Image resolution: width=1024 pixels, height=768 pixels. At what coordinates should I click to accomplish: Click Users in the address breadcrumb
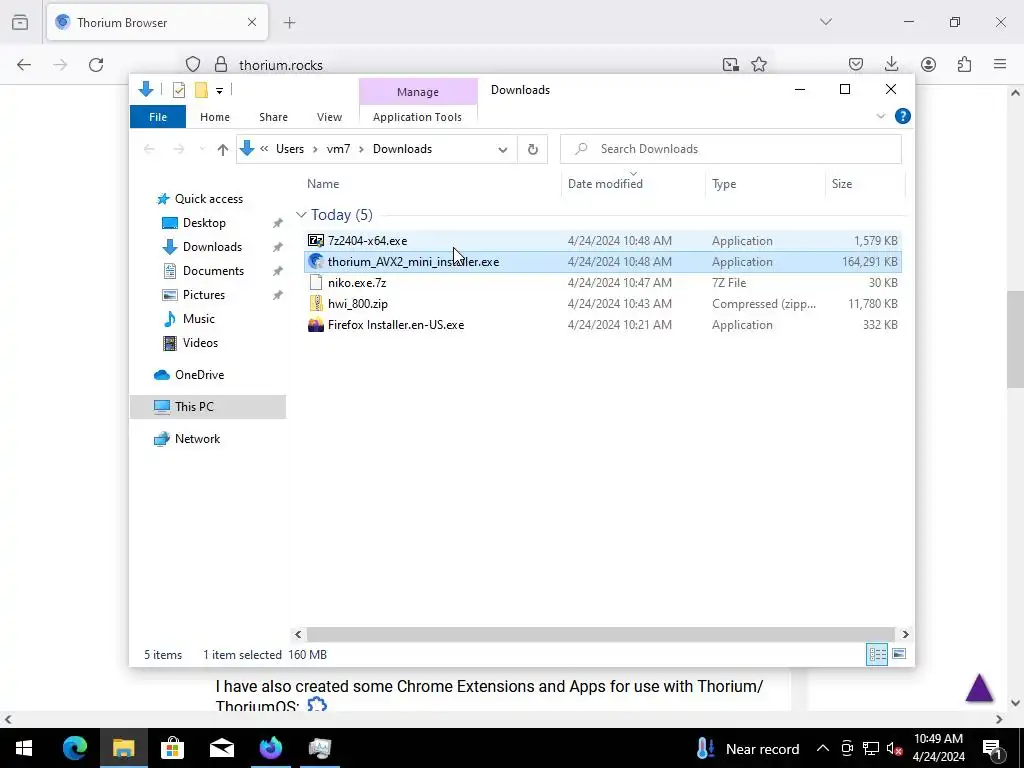click(x=290, y=149)
